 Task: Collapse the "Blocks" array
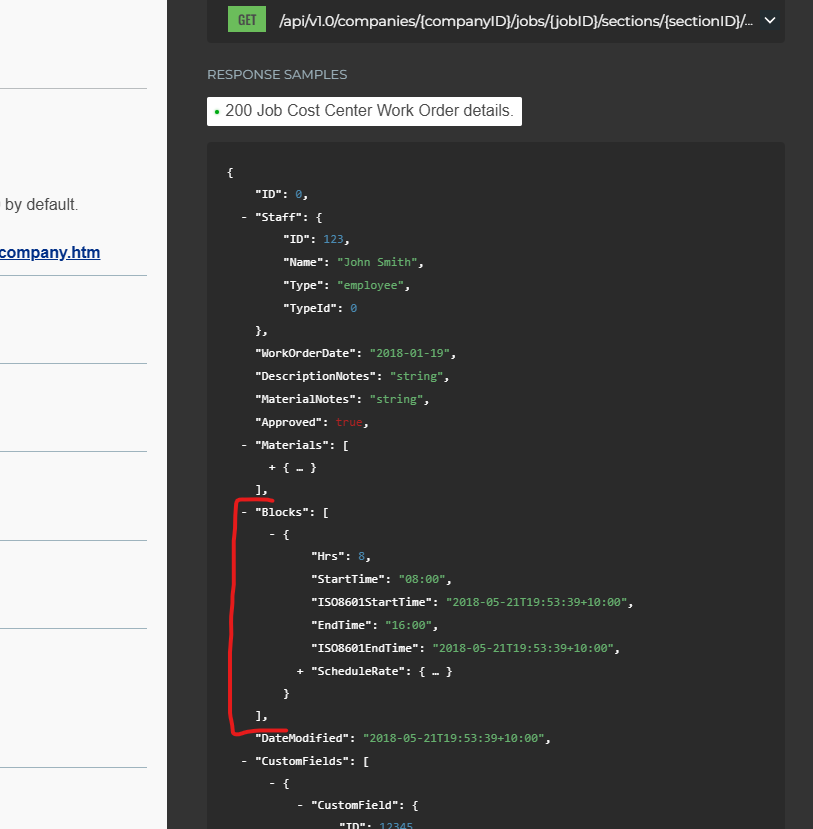point(244,512)
